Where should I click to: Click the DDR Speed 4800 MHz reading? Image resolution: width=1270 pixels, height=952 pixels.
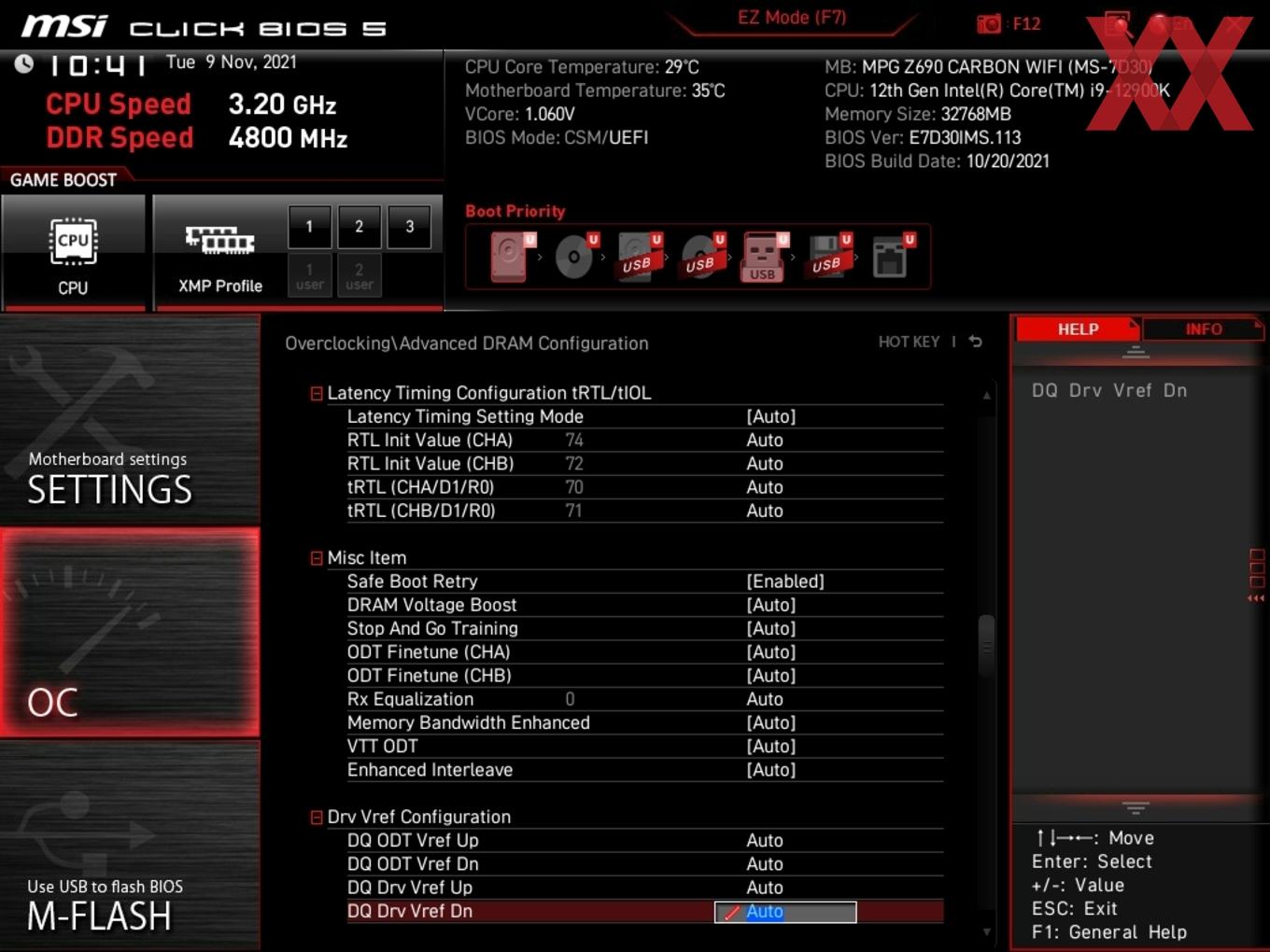[197, 138]
